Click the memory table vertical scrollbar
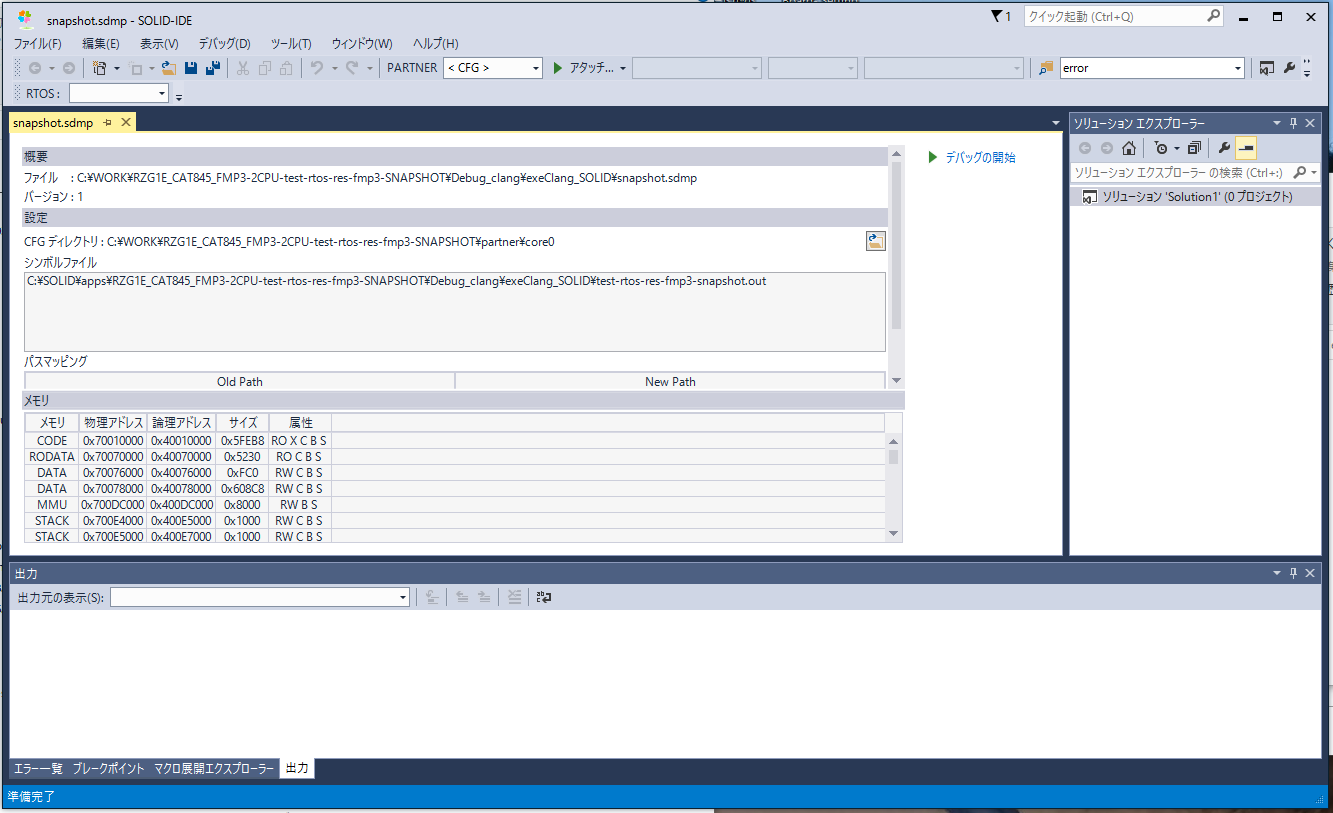 [x=893, y=487]
